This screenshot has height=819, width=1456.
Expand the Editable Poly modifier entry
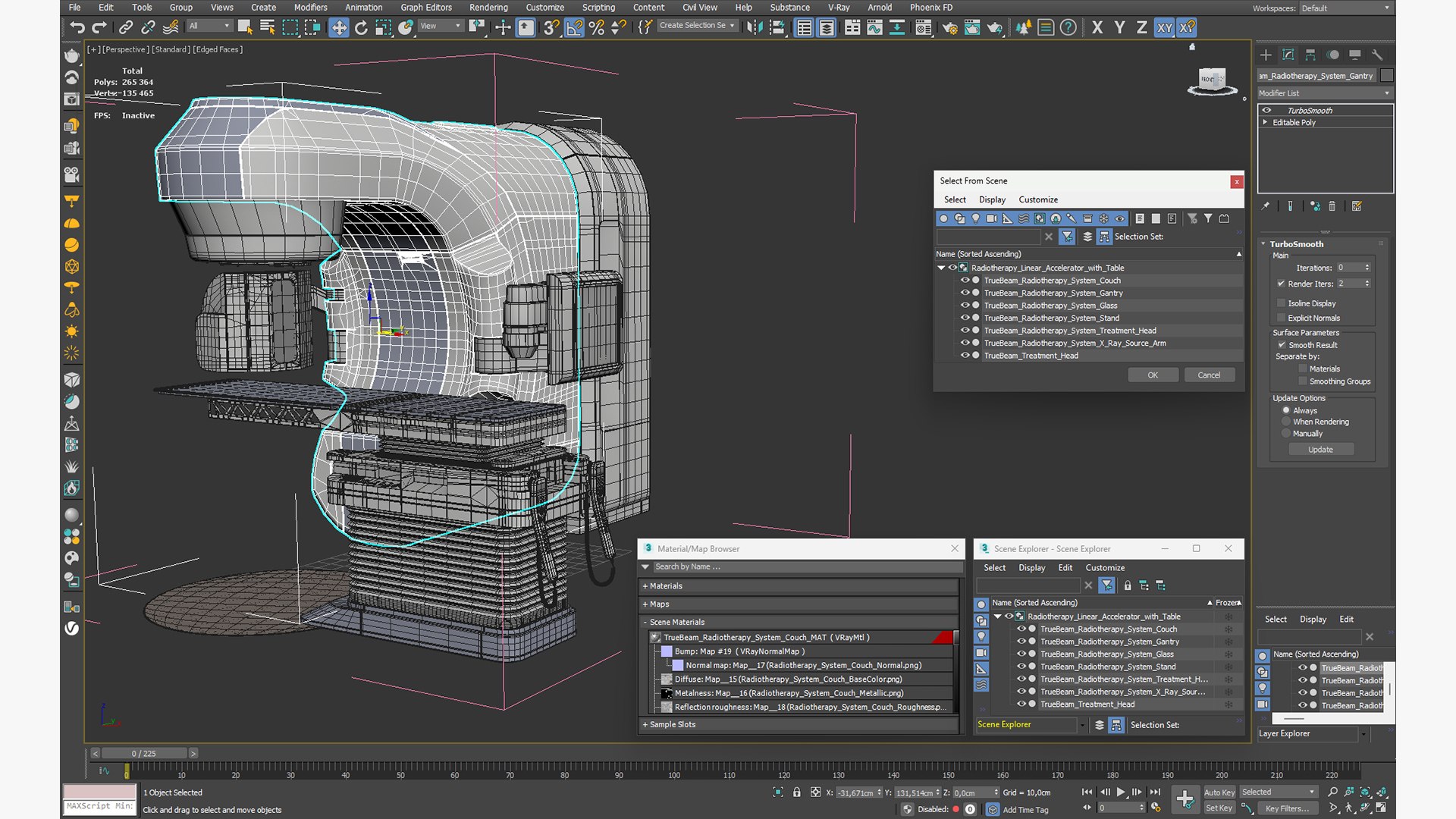[1265, 122]
